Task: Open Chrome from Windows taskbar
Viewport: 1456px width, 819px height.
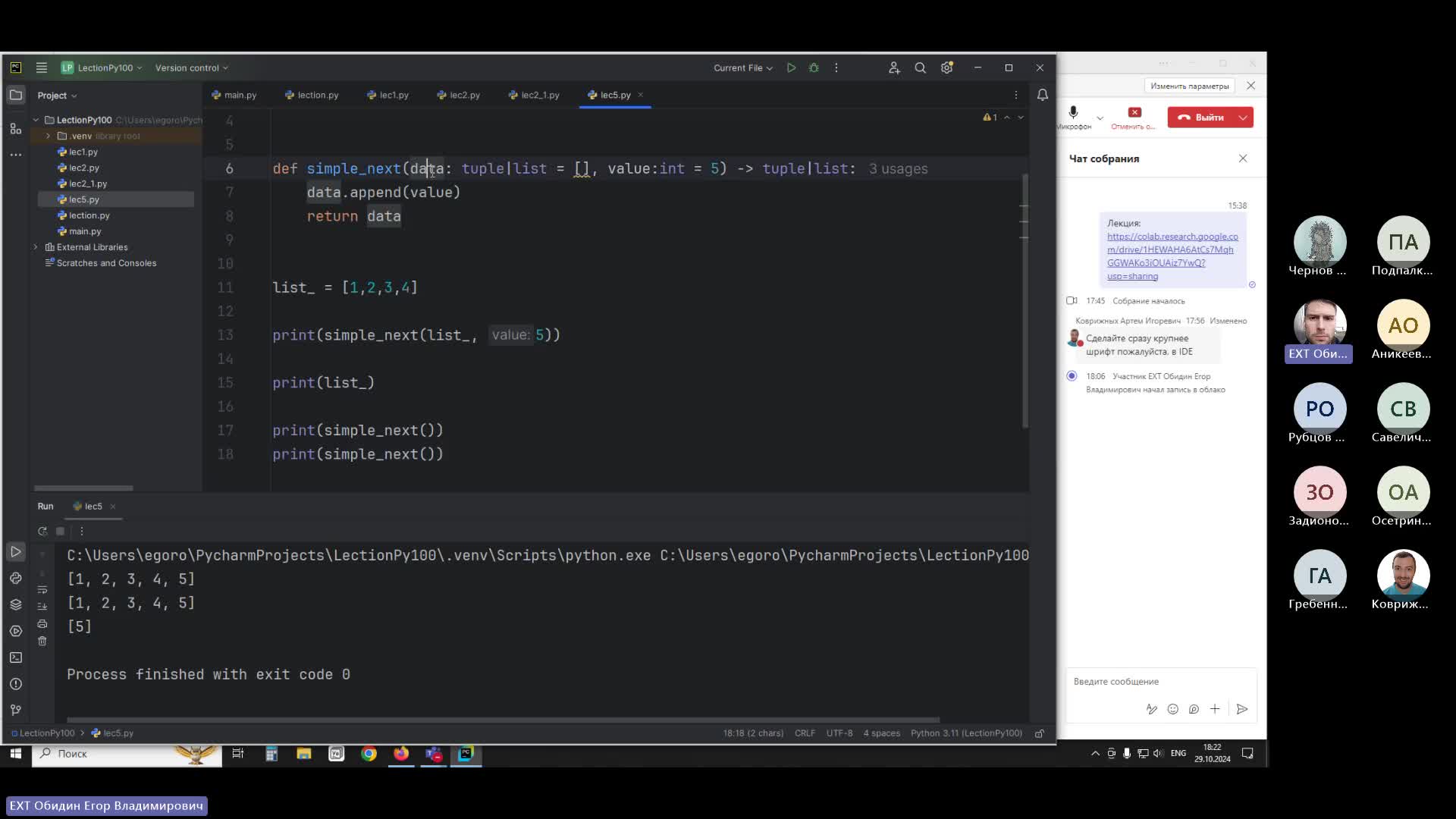Action: pos(369,754)
